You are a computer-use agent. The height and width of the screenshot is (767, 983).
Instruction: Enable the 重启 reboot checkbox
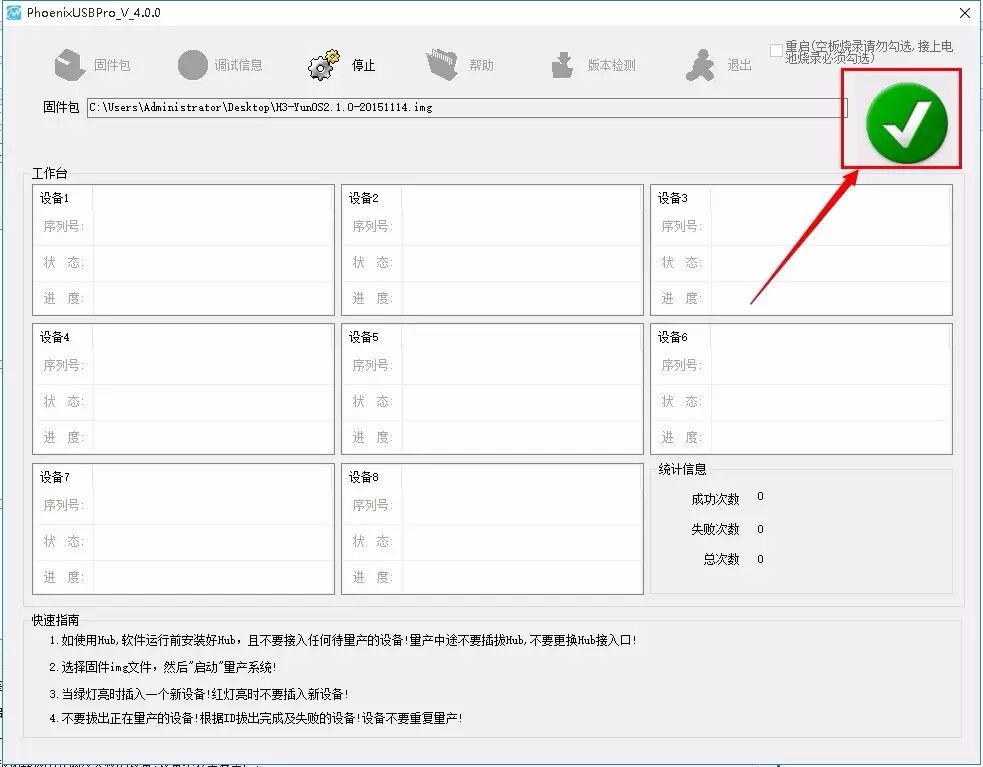pos(776,50)
